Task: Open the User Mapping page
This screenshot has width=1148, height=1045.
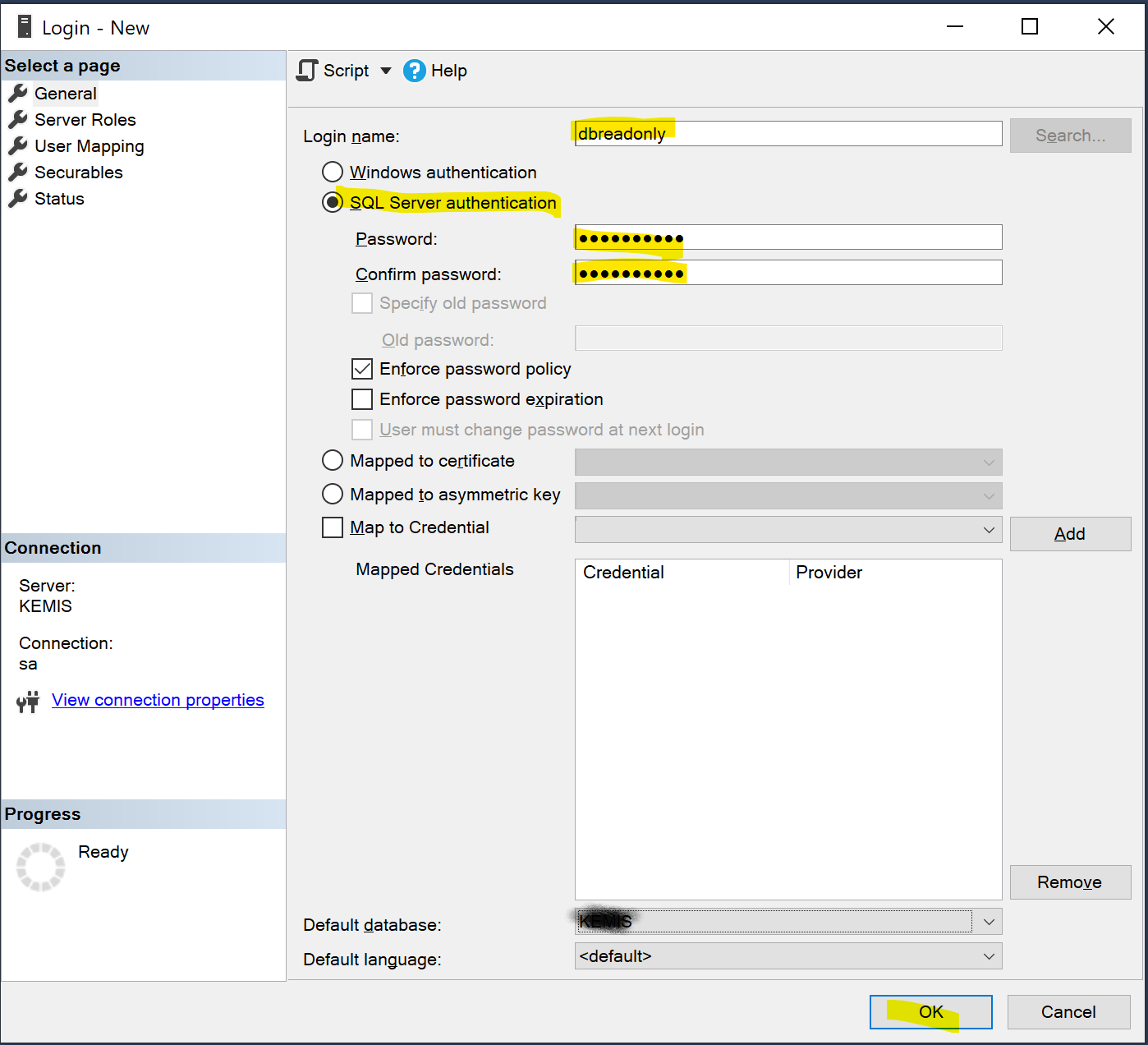Action: pyautogui.click(x=89, y=146)
